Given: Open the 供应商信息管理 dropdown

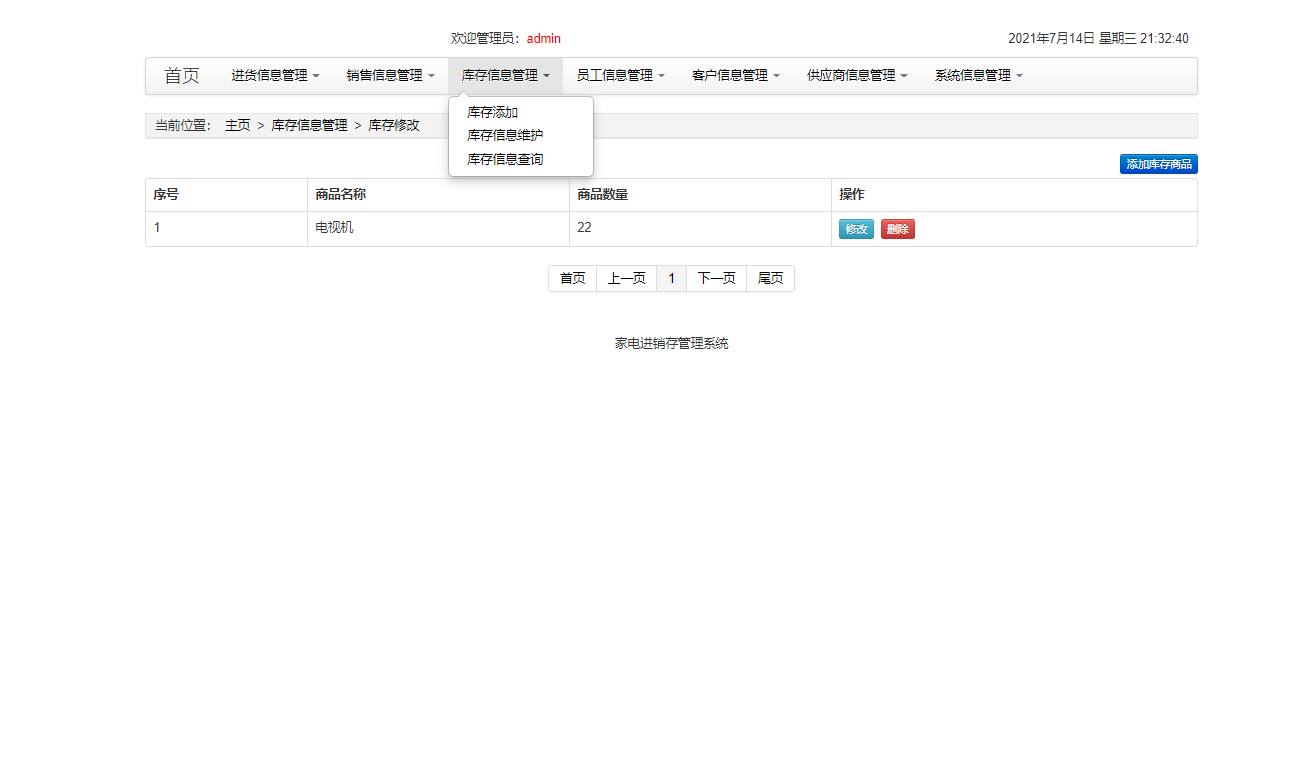Looking at the screenshot, I should click(855, 75).
